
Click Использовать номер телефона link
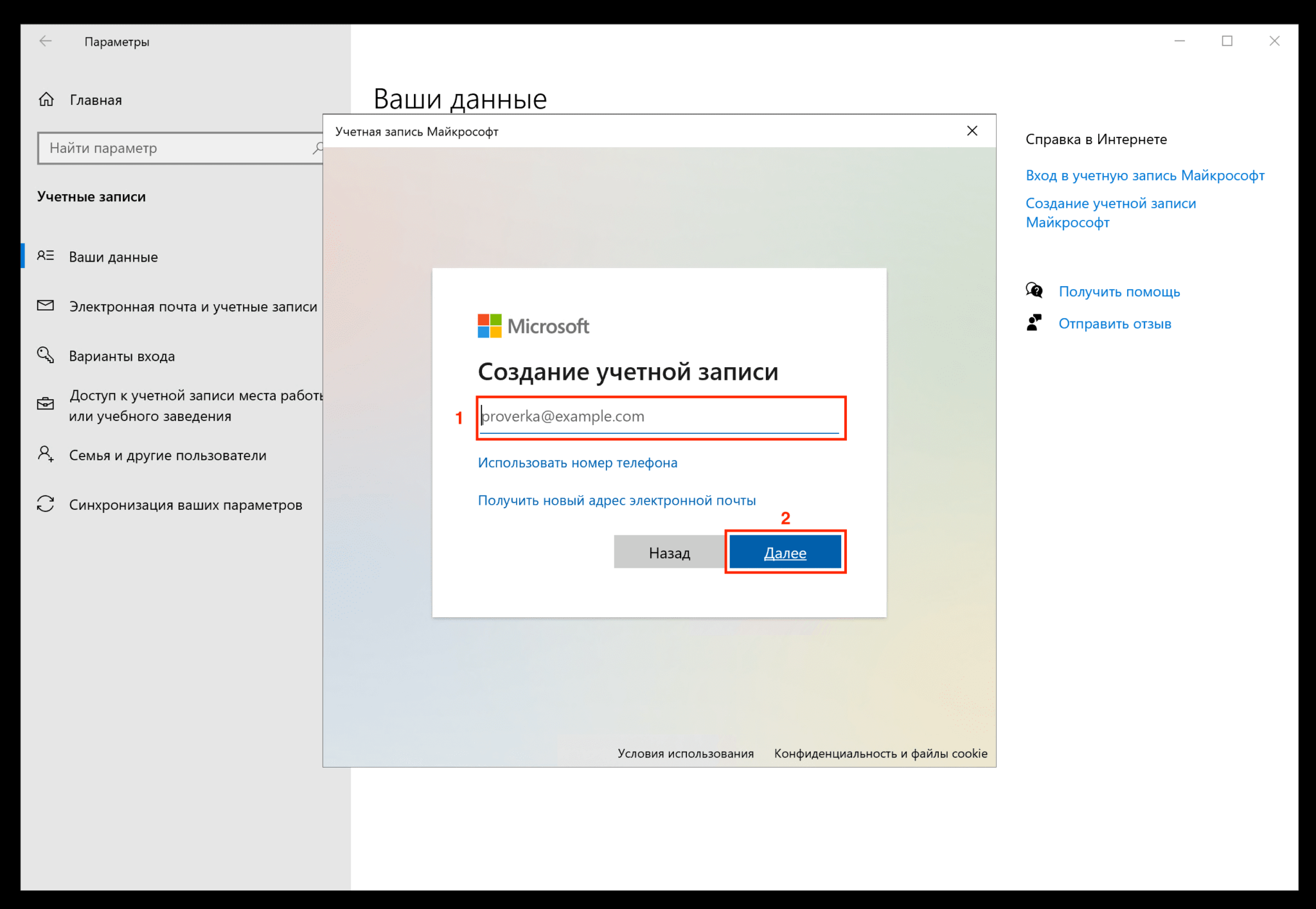click(577, 463)
